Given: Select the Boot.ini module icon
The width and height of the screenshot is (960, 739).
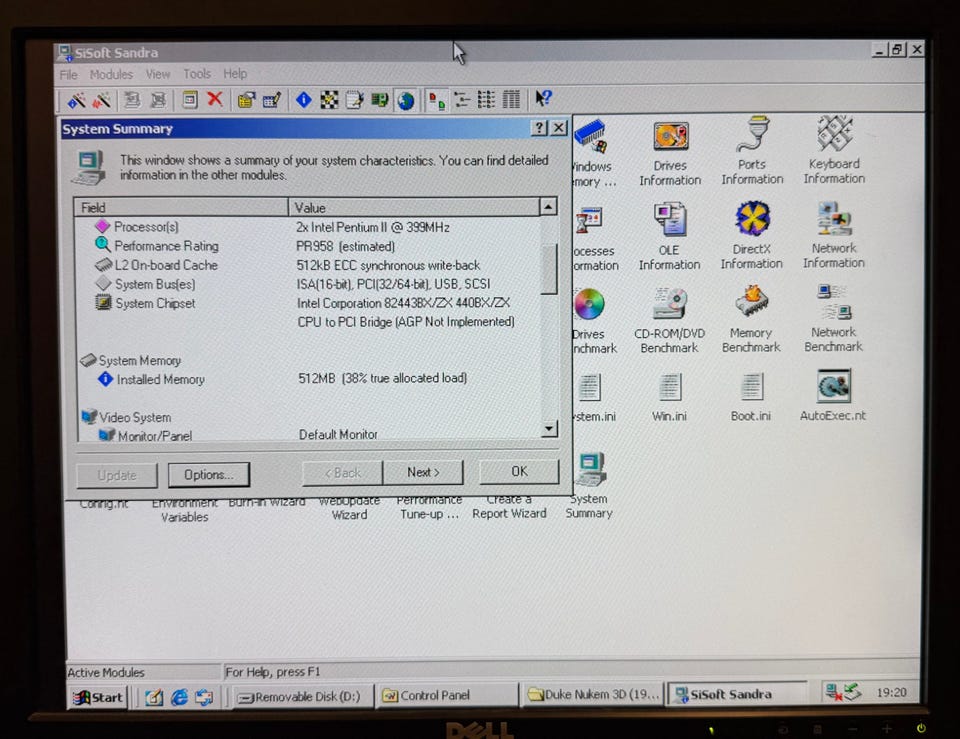Looking at the screenshot, I should point(751,397).
